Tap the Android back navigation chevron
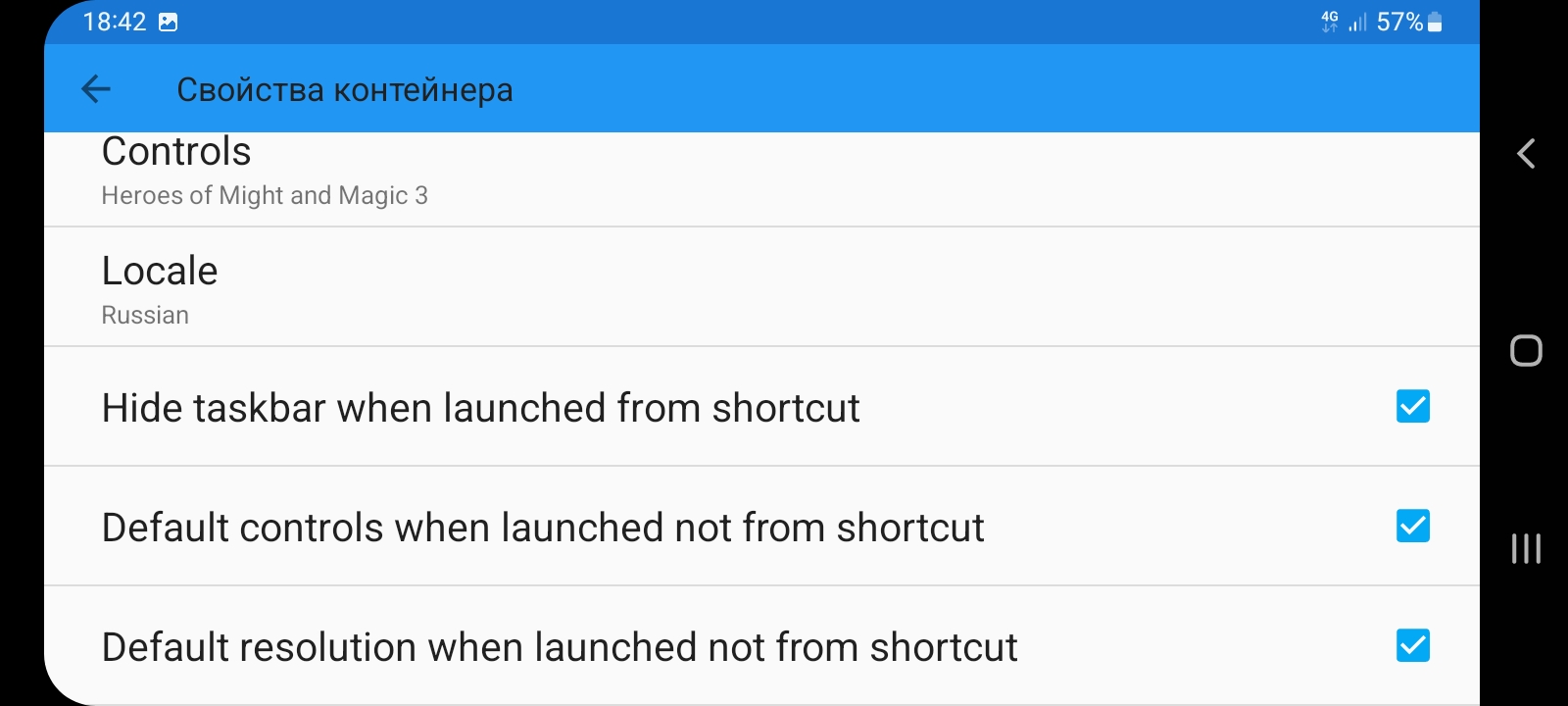Screen dimensions: 1568x706 (1525, 154)
